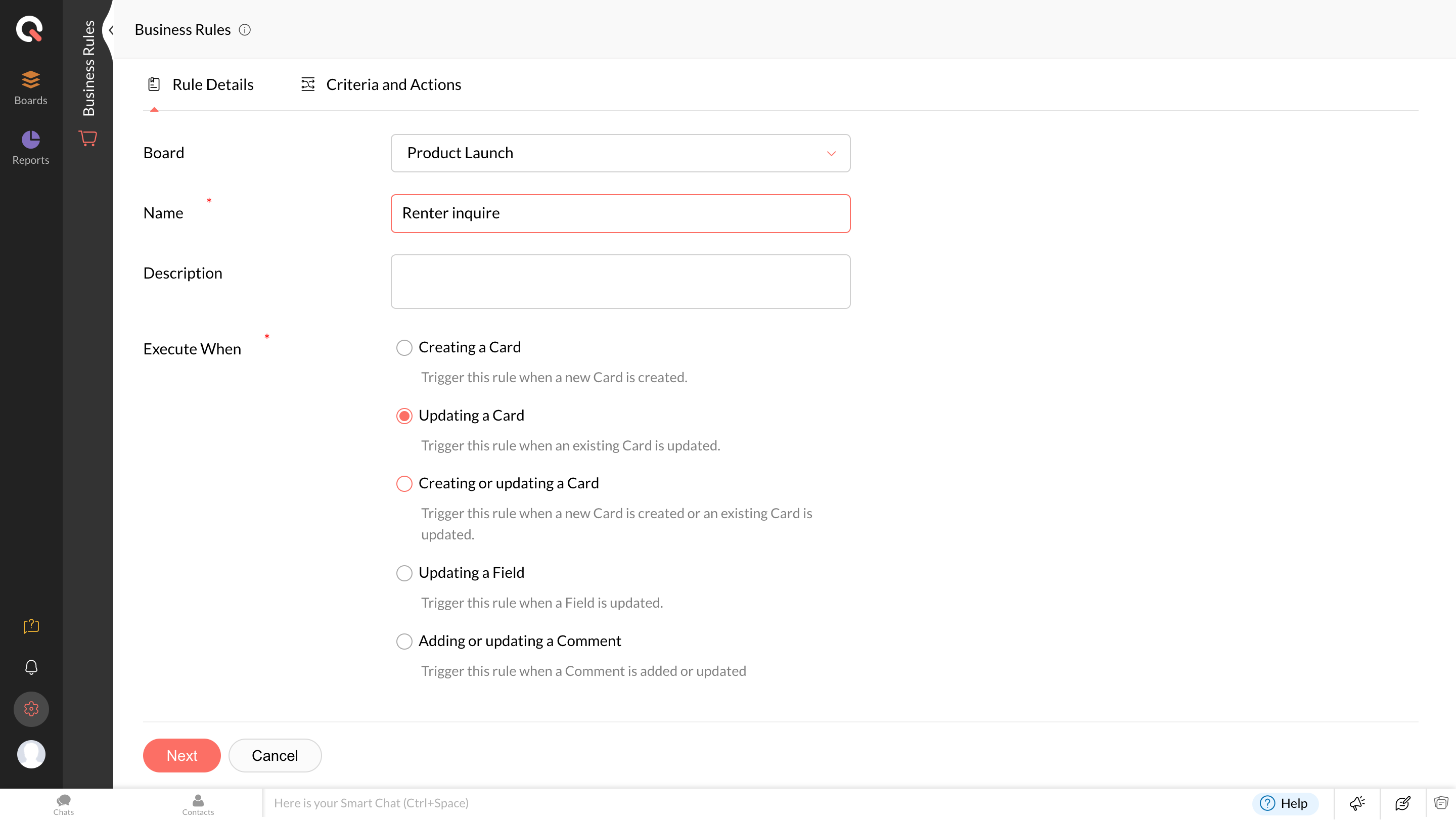1456x821 pixels.
Task: Click the Name input field
Action: (x=620, y=213)
